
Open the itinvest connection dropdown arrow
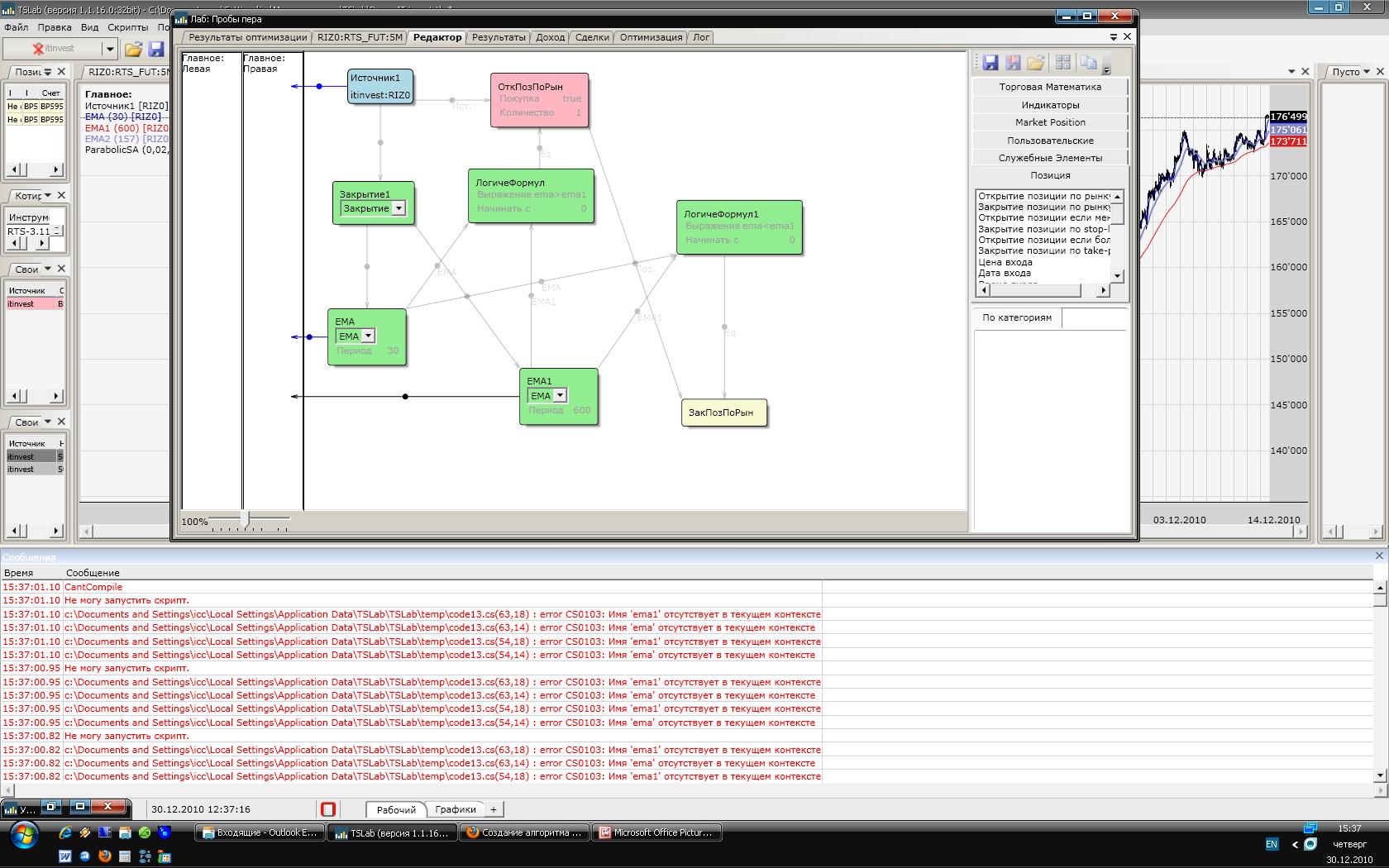[108, 49]
